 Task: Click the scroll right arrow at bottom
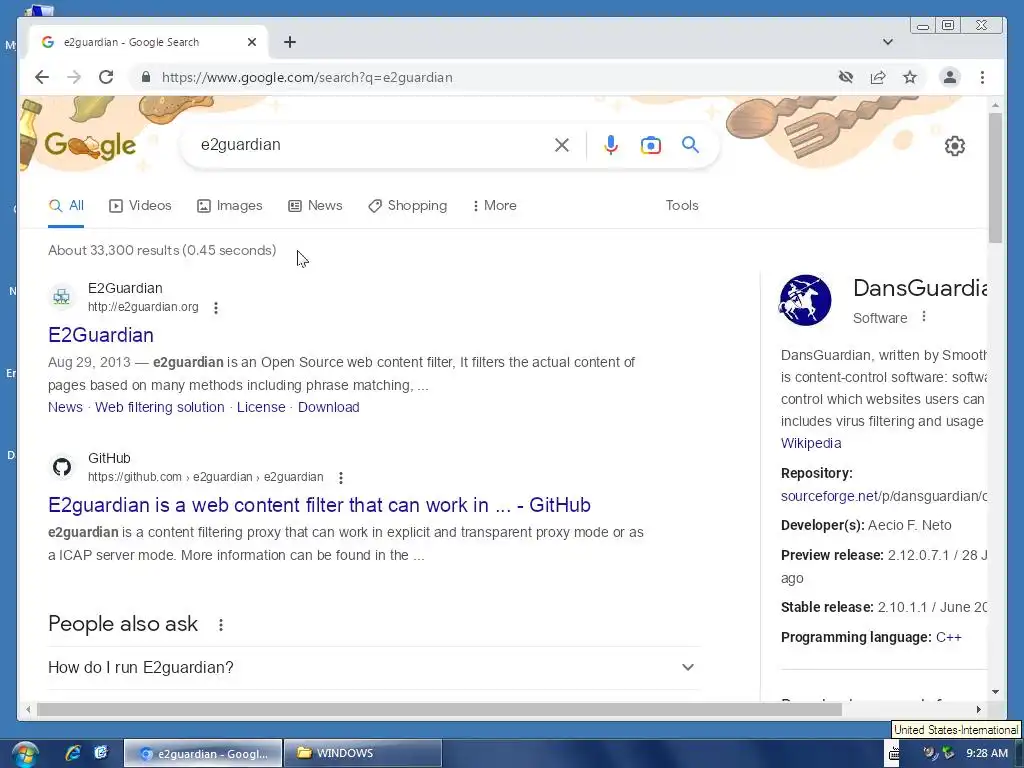click(978, 709)
